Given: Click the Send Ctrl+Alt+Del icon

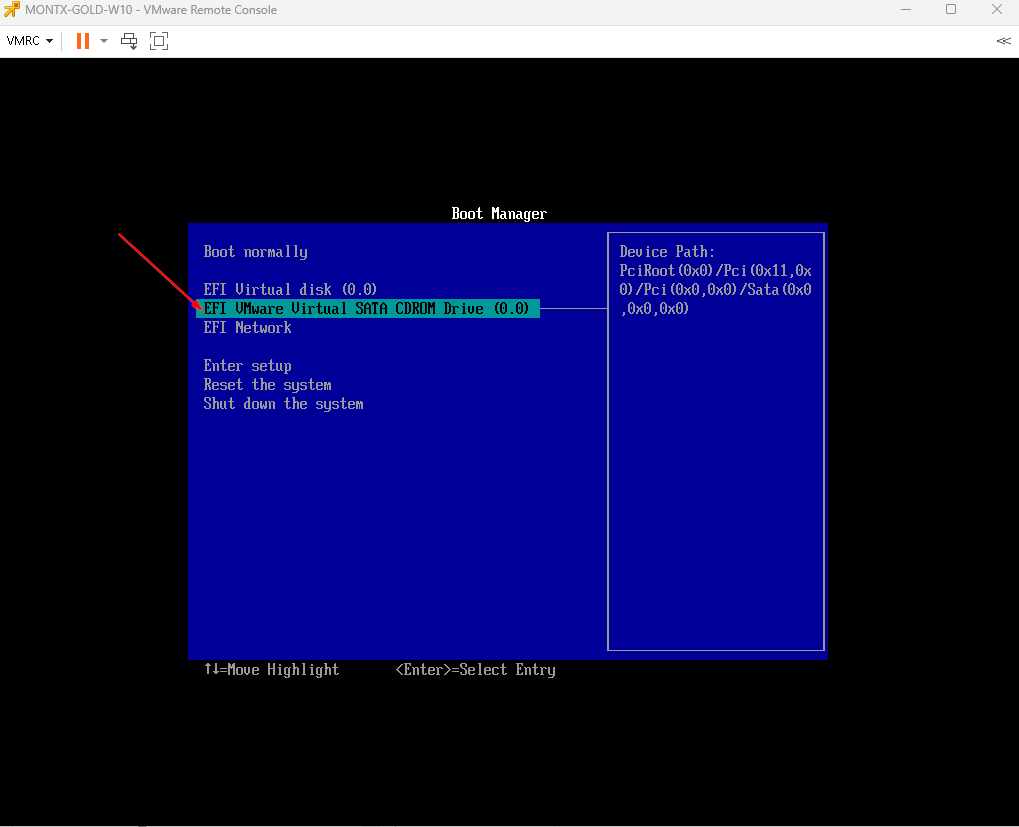Looking at the screenshot, I should (x=129, y=41).
